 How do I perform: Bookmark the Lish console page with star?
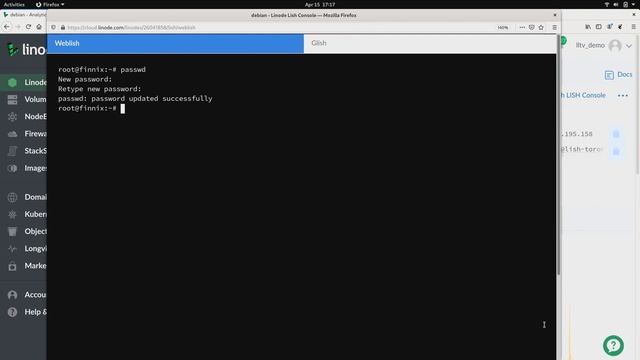pyautogui.click(x=541, y=27)
